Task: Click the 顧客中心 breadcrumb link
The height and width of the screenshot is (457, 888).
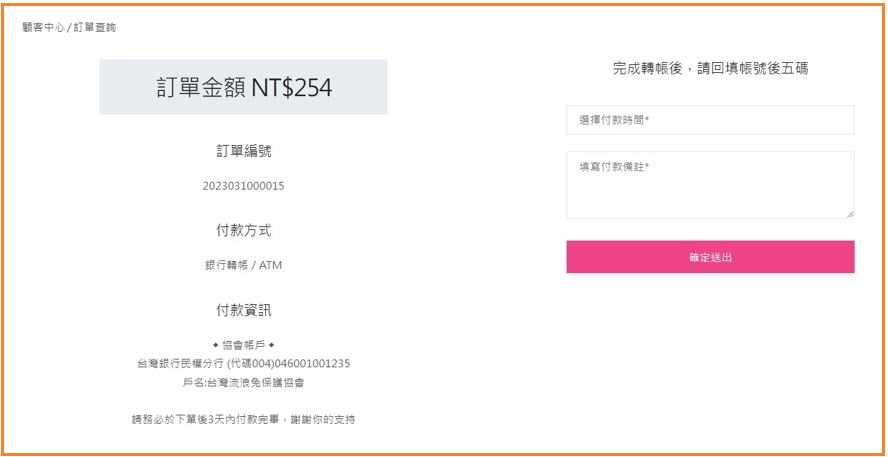Action: pos(42,27)
